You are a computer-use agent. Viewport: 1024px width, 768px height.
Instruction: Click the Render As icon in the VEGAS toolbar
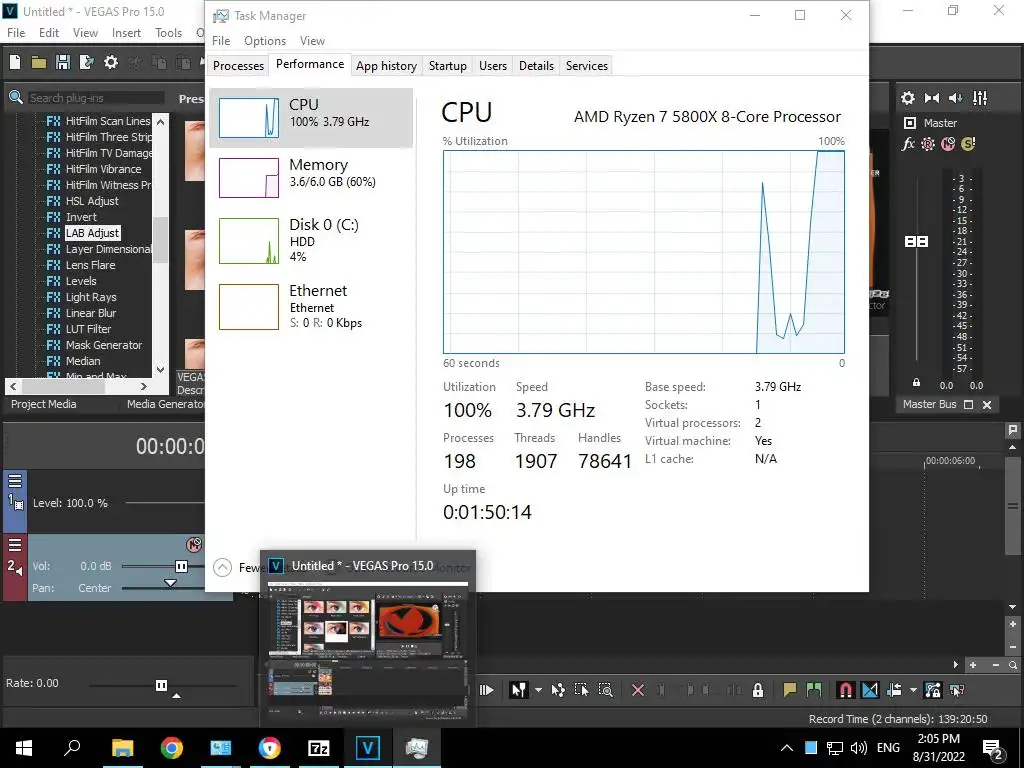pyautogui.click(x=86, y=62)
